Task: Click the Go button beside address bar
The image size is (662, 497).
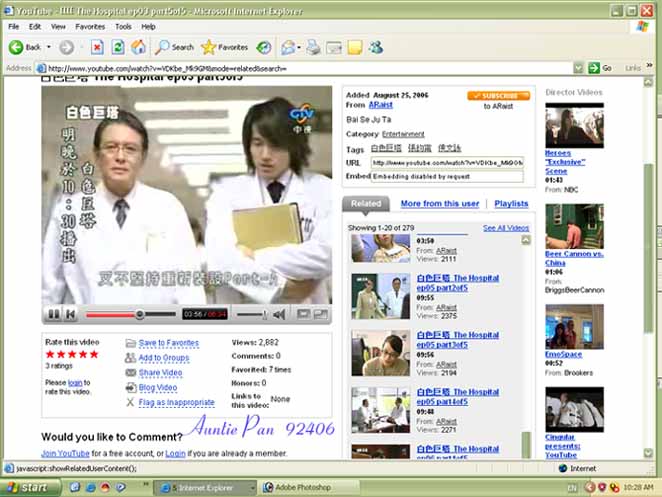Action: tap(600, 68)
